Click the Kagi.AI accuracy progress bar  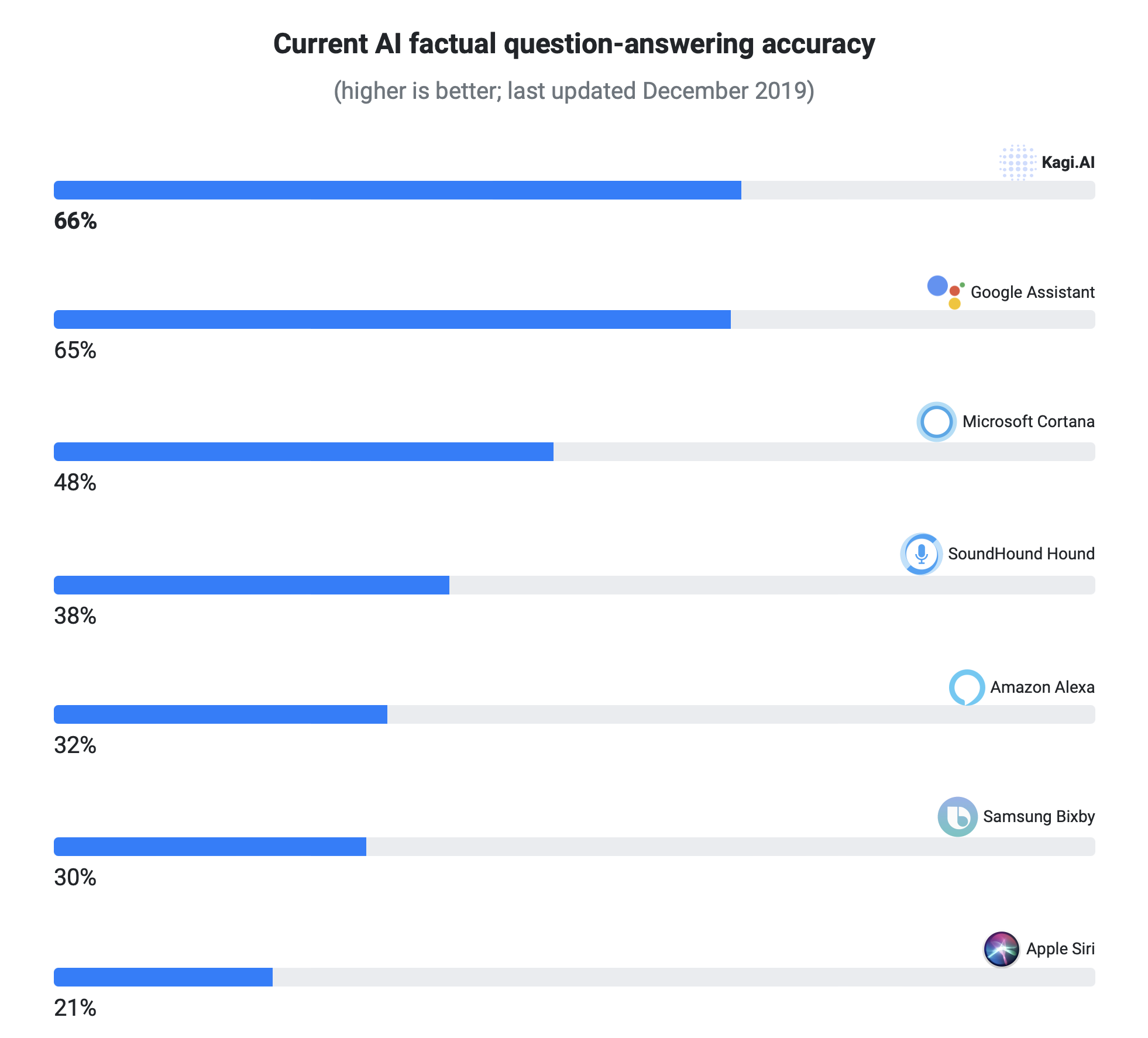coord(574,190)
